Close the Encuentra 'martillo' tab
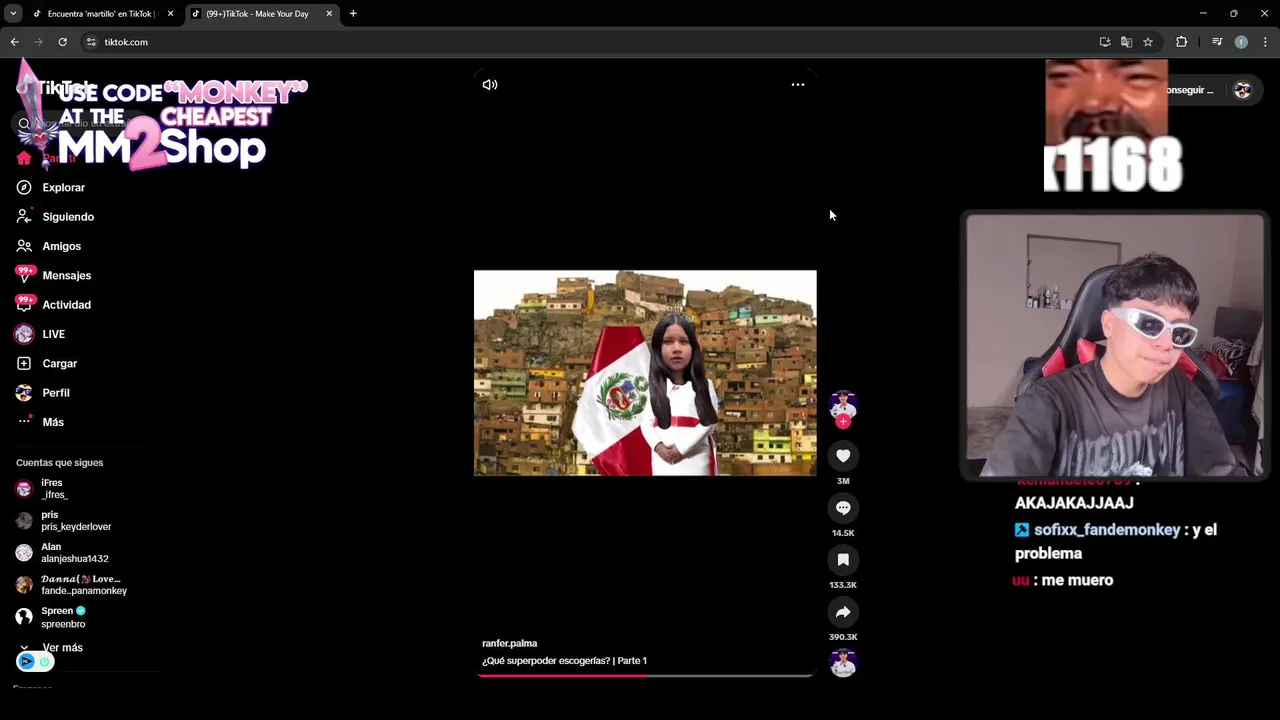The image size is (1280, 720). (170, 14)
